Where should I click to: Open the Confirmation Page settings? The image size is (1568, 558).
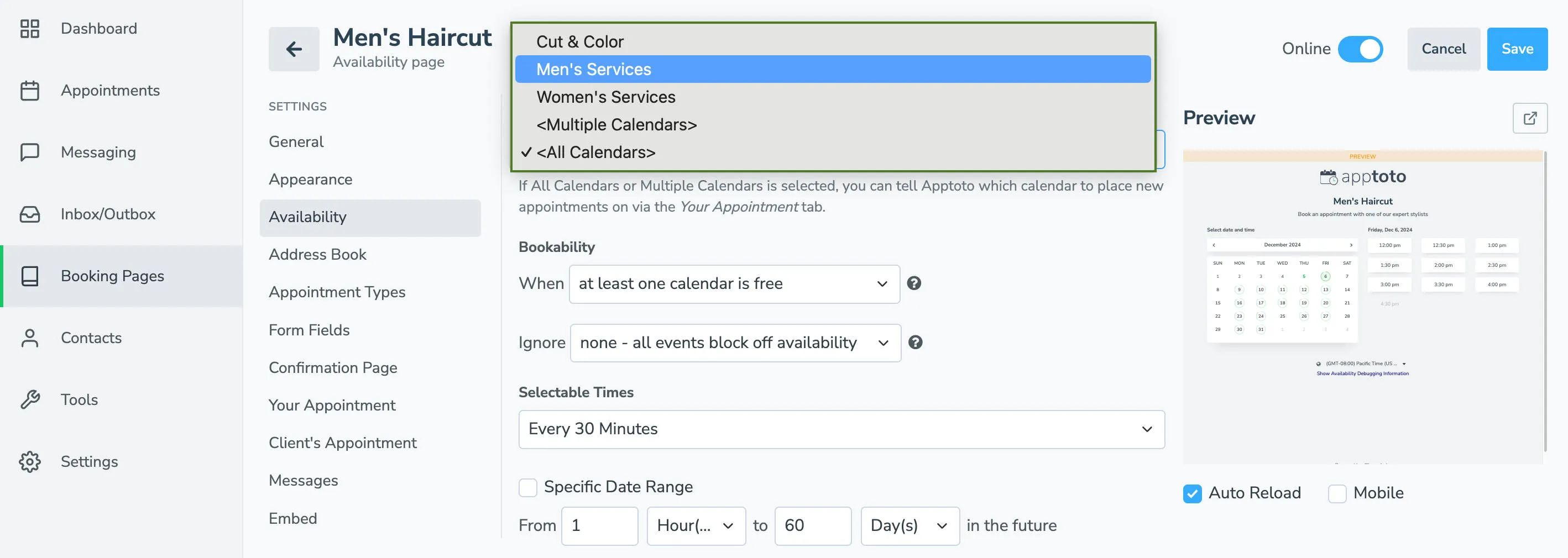pos(332,367)
